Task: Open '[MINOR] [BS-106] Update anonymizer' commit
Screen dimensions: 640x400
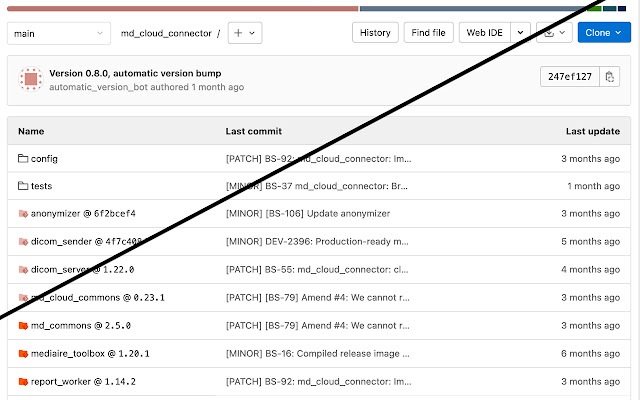Action: pyautogui.click(x=308, y=213)
